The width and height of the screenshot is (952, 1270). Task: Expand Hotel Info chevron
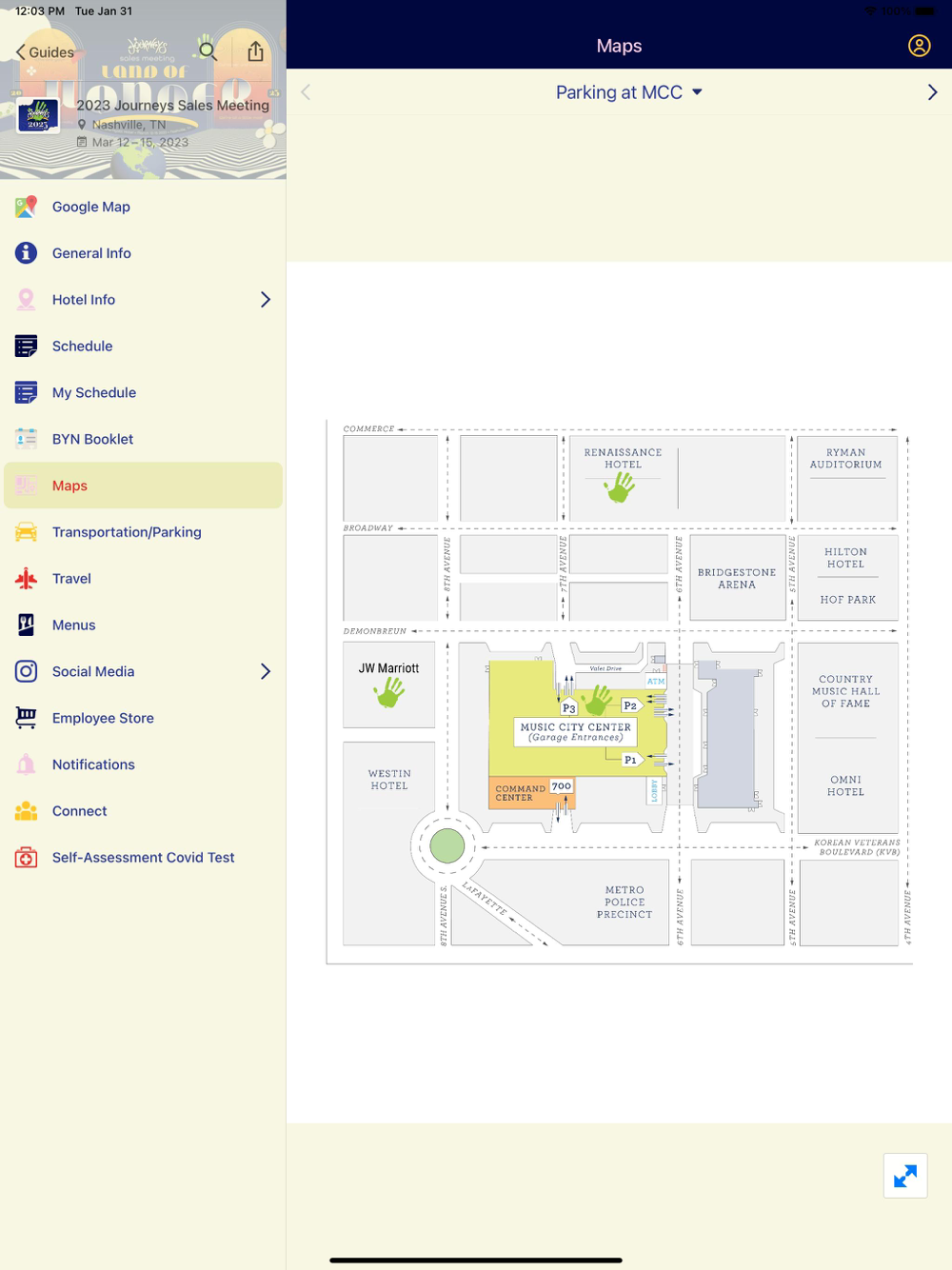click(x=266, y=300)
